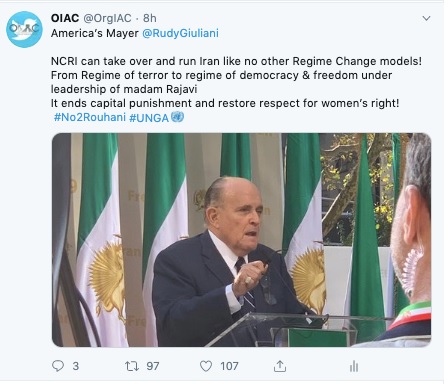Click the reply speech bubble icon
Viewport: 448px width, 384px height.
(58, 366)
